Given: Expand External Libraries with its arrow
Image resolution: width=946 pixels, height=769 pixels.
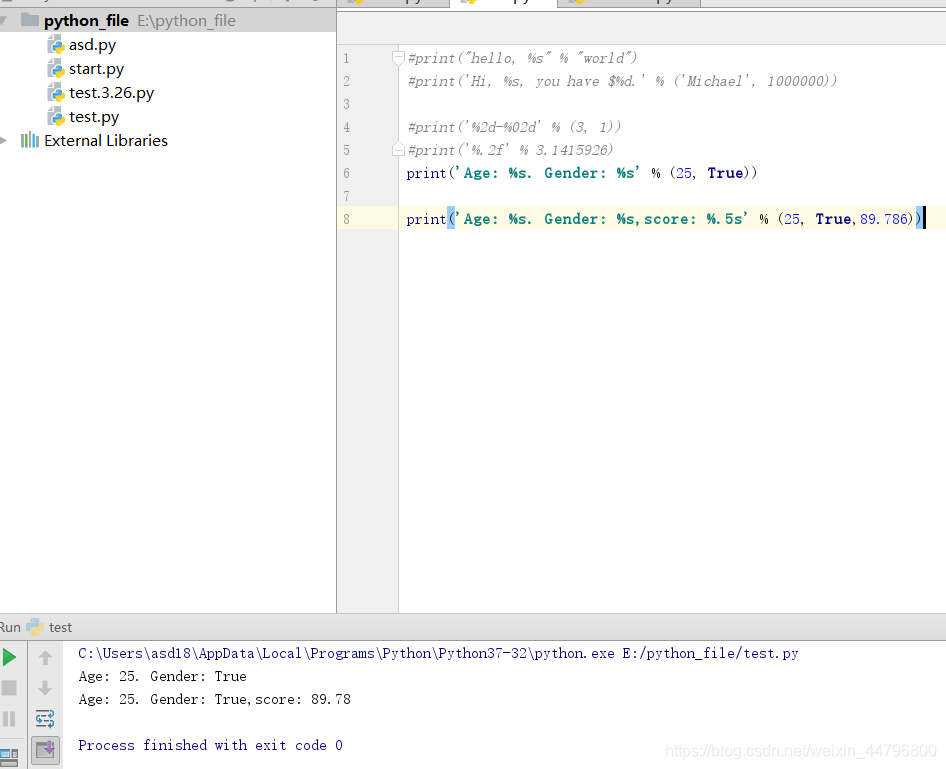Looking at the screenshot, I should click(x=4, y=141).
